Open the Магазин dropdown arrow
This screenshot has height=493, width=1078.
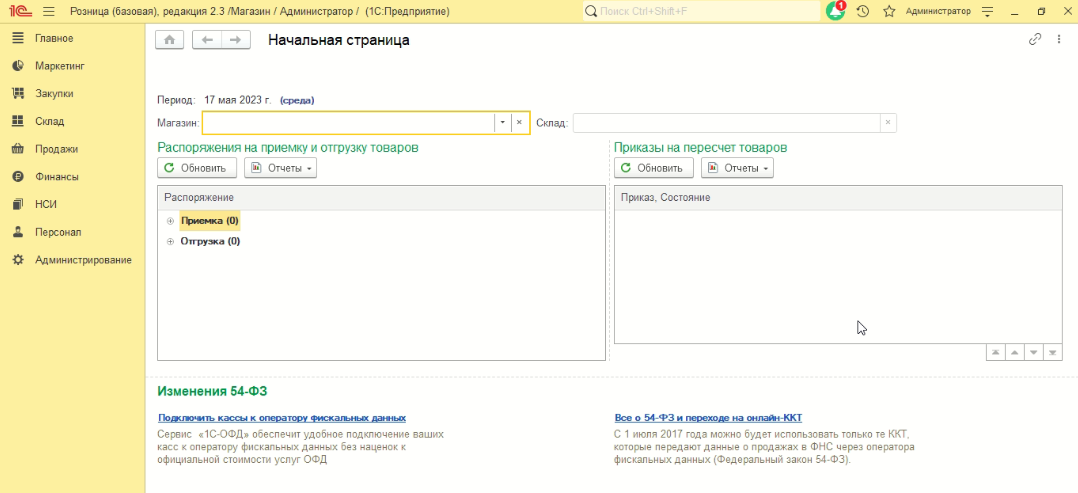pos(503,122)
